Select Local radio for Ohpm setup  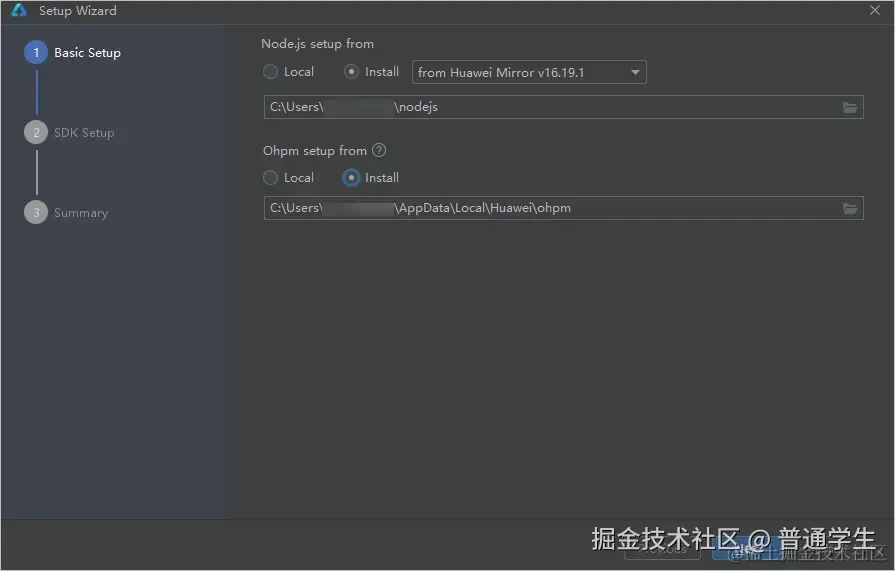pos(271,178)
